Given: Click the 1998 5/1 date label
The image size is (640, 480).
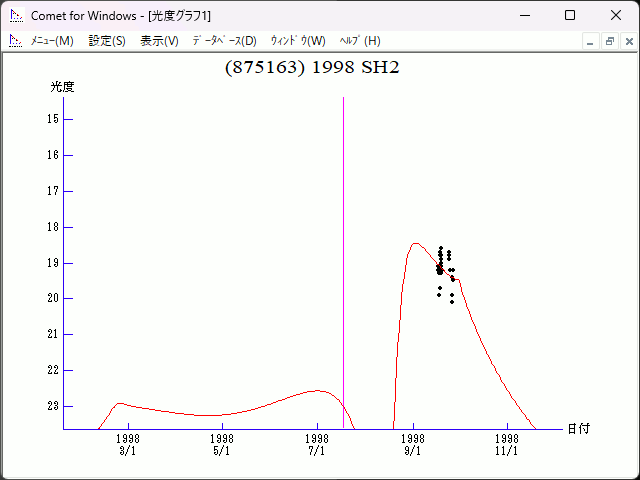Looking at the screenshot, I should [x=222, y=444].
